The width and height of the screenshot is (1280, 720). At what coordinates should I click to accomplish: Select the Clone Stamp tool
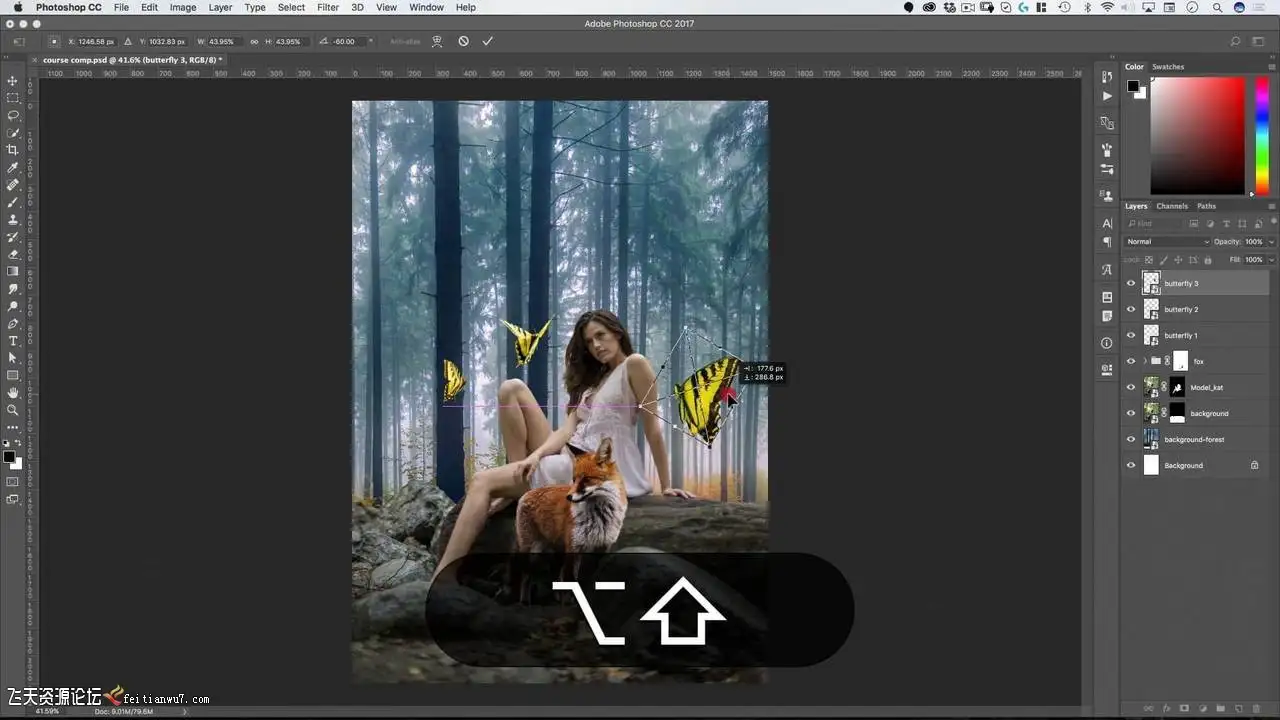point(13,219)
